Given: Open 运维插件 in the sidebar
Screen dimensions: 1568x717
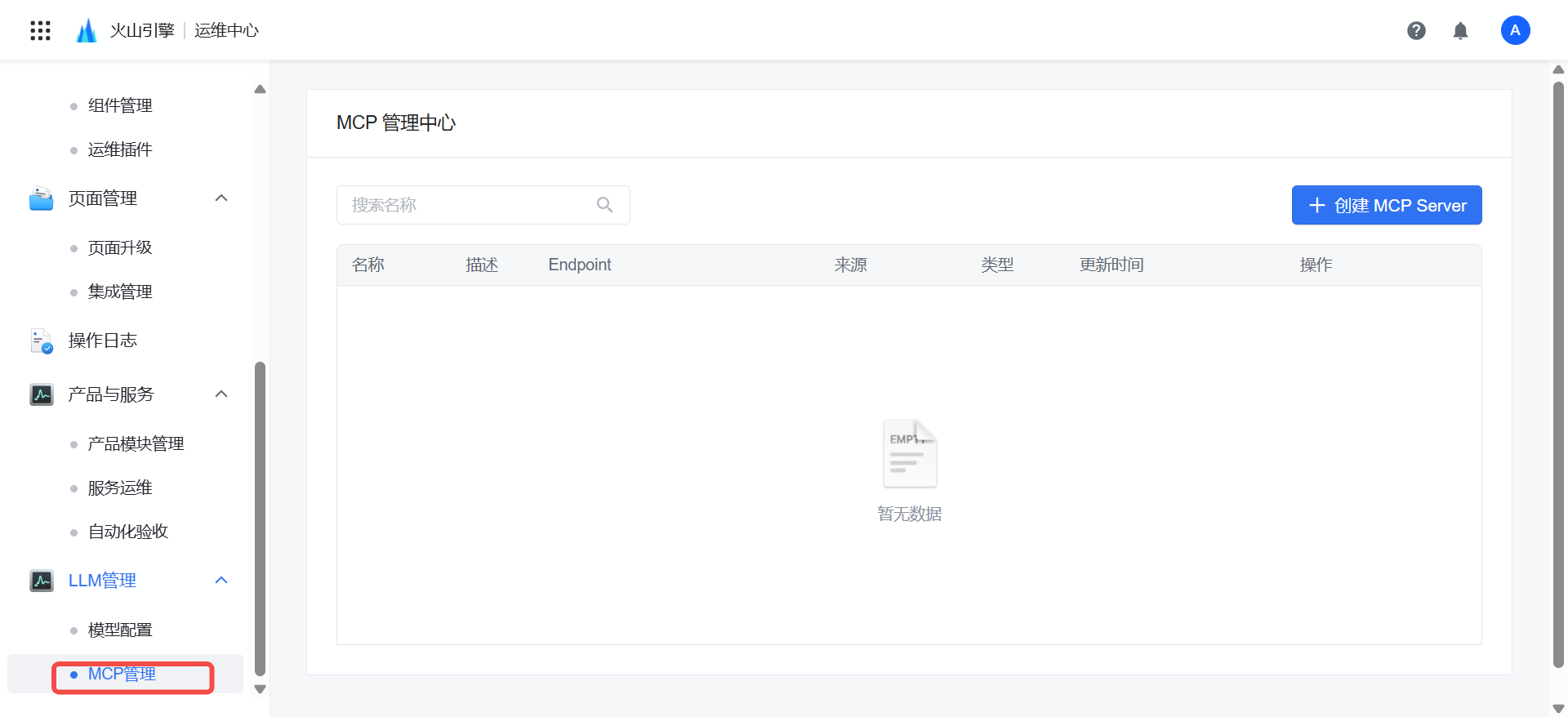Looking at the screenshot, I should click(x=120, y=149).
